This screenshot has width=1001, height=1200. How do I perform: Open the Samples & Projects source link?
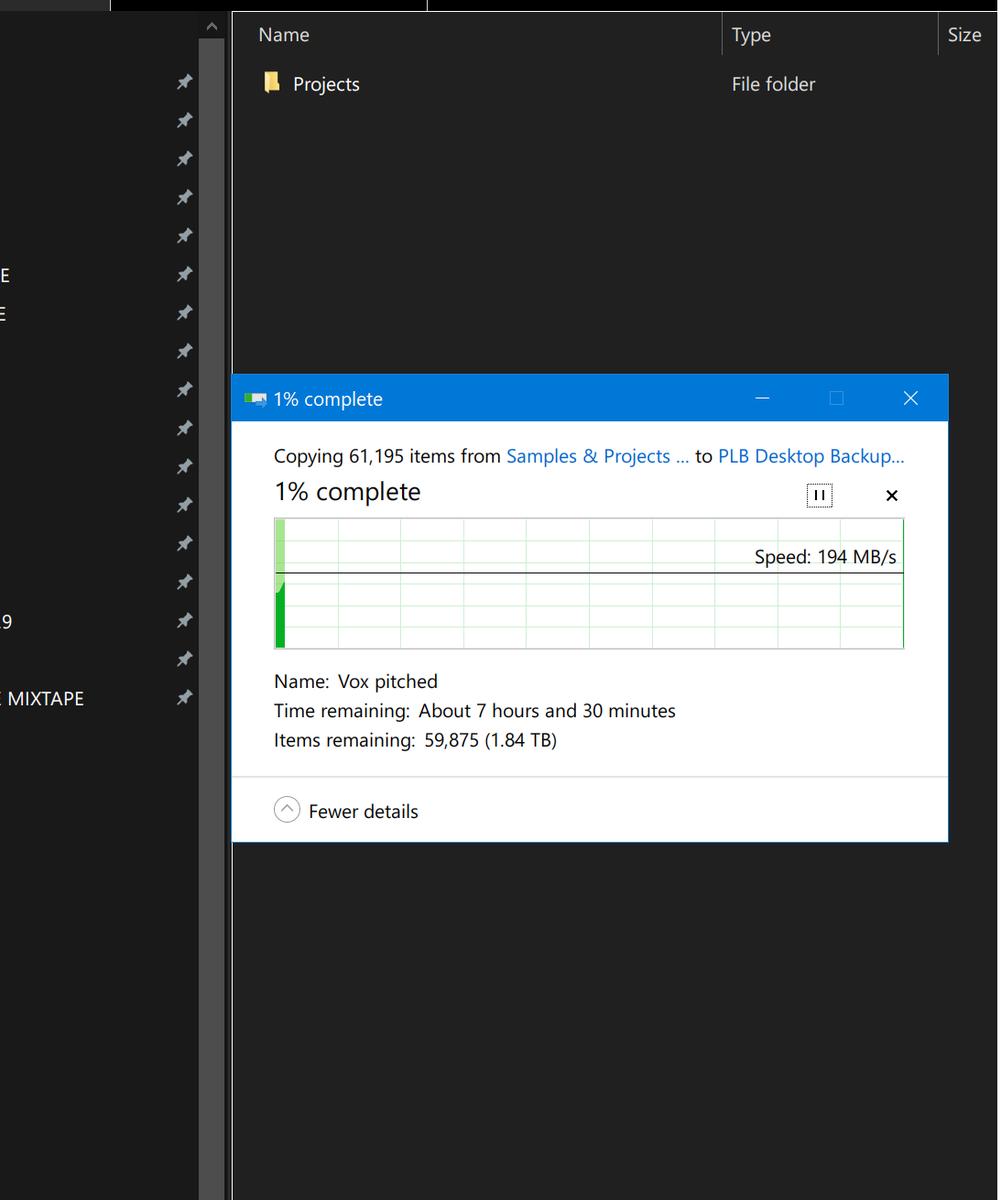597,456
